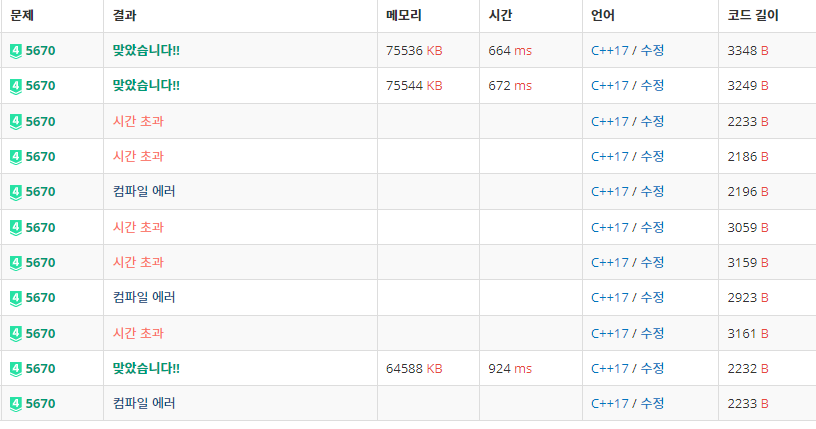816x429 pixels.
Task: Click 수정 edit link in the 3249 B row
Action: 652,85
